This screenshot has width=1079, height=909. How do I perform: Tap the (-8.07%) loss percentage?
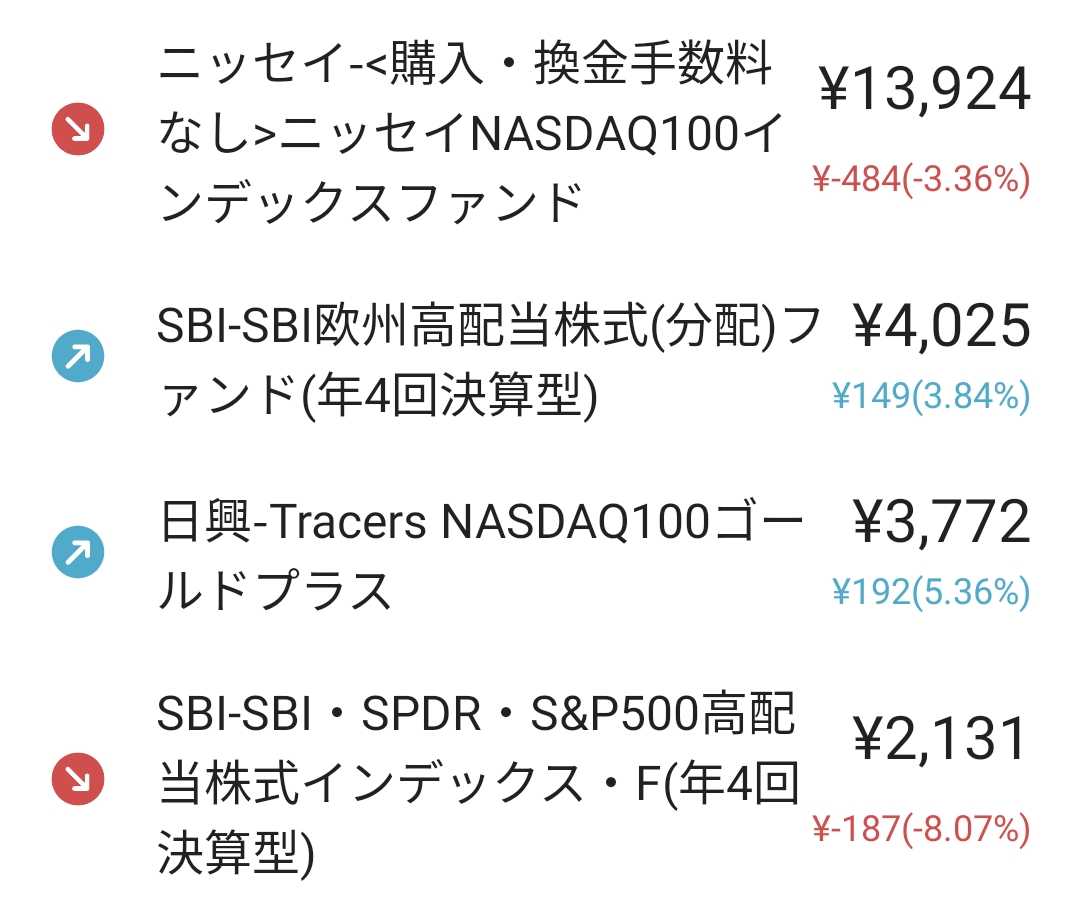(x=966, y=828)
